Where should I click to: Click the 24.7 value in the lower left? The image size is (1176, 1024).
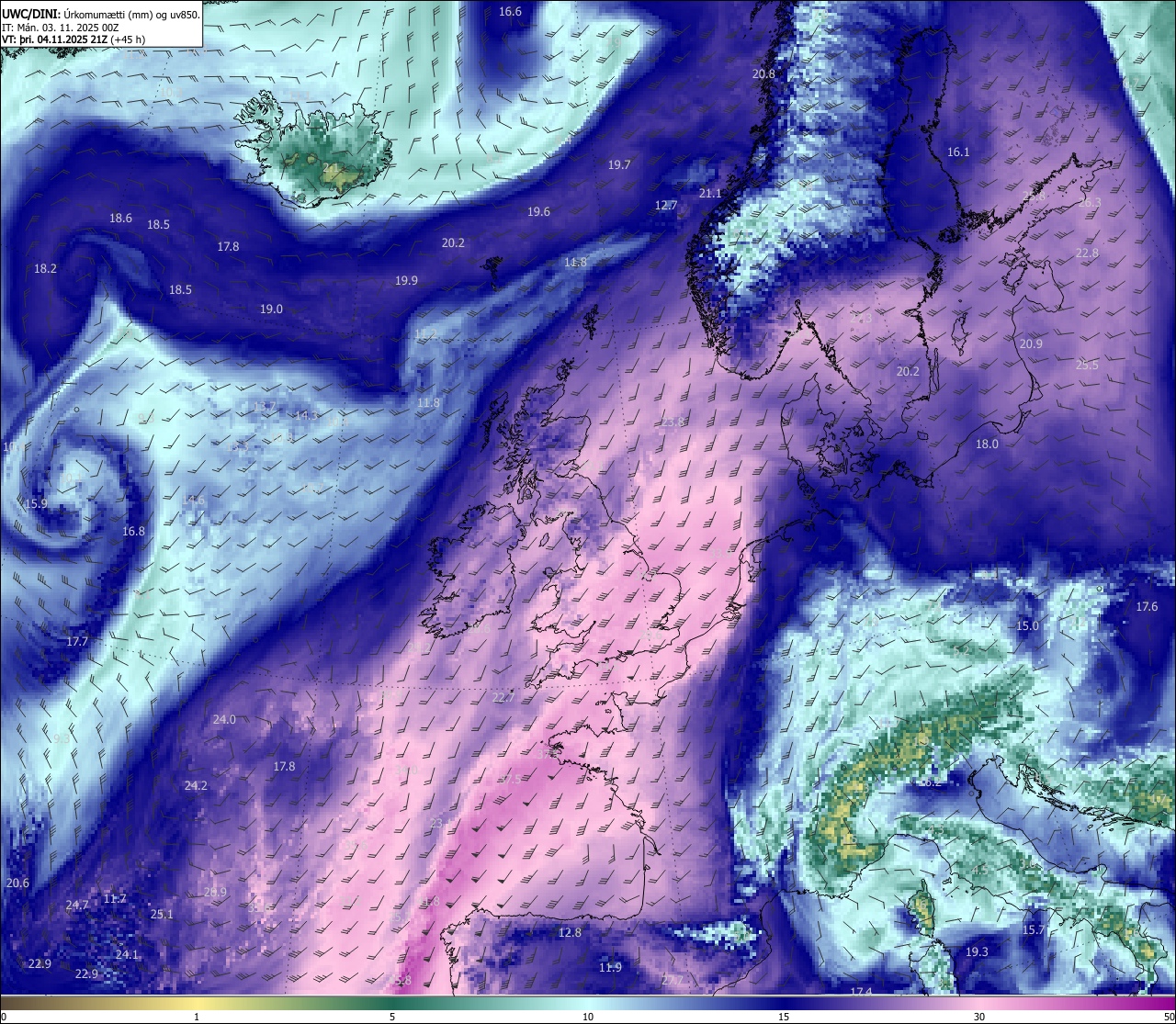pyautogui.click(x=77, y=905)
